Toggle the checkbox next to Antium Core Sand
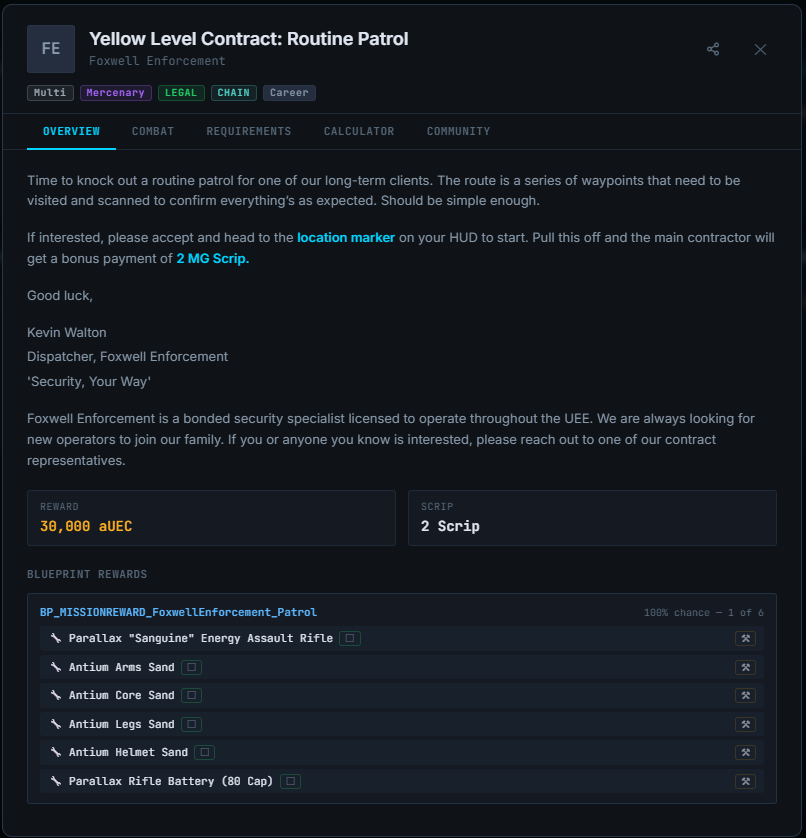806x838 pixels. (x=191, y=695)
